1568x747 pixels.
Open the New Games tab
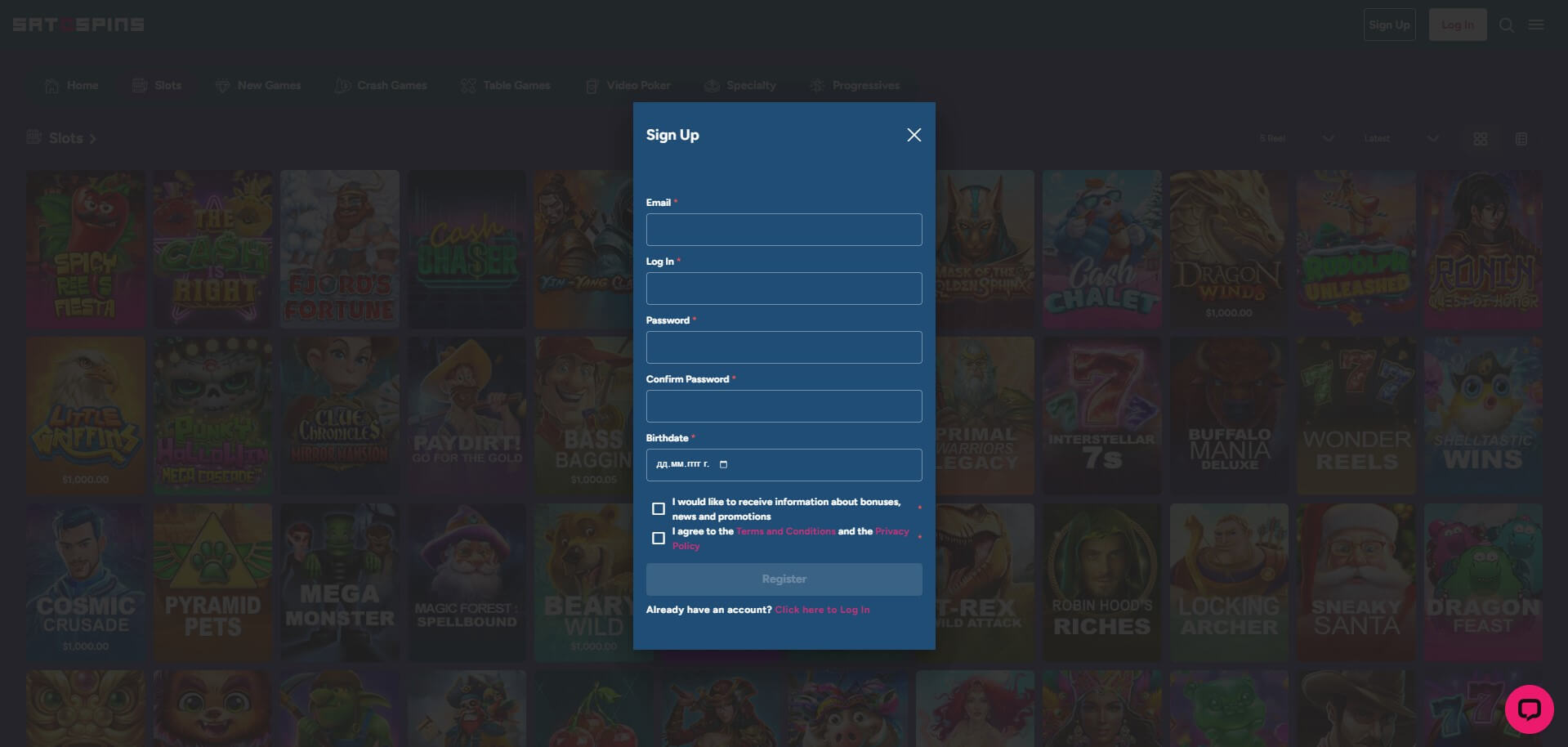click(x=257, y=85)
